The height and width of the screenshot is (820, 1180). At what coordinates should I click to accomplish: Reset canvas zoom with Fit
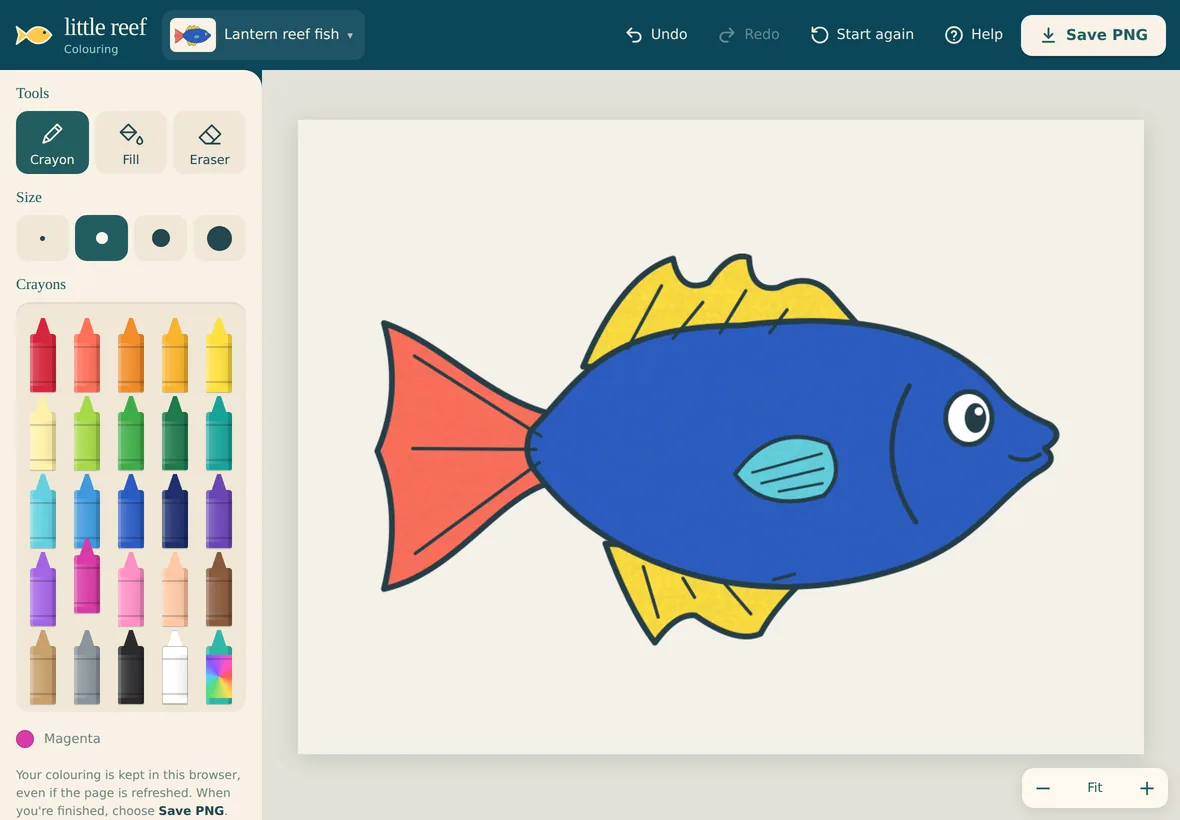coord(1095,788)
